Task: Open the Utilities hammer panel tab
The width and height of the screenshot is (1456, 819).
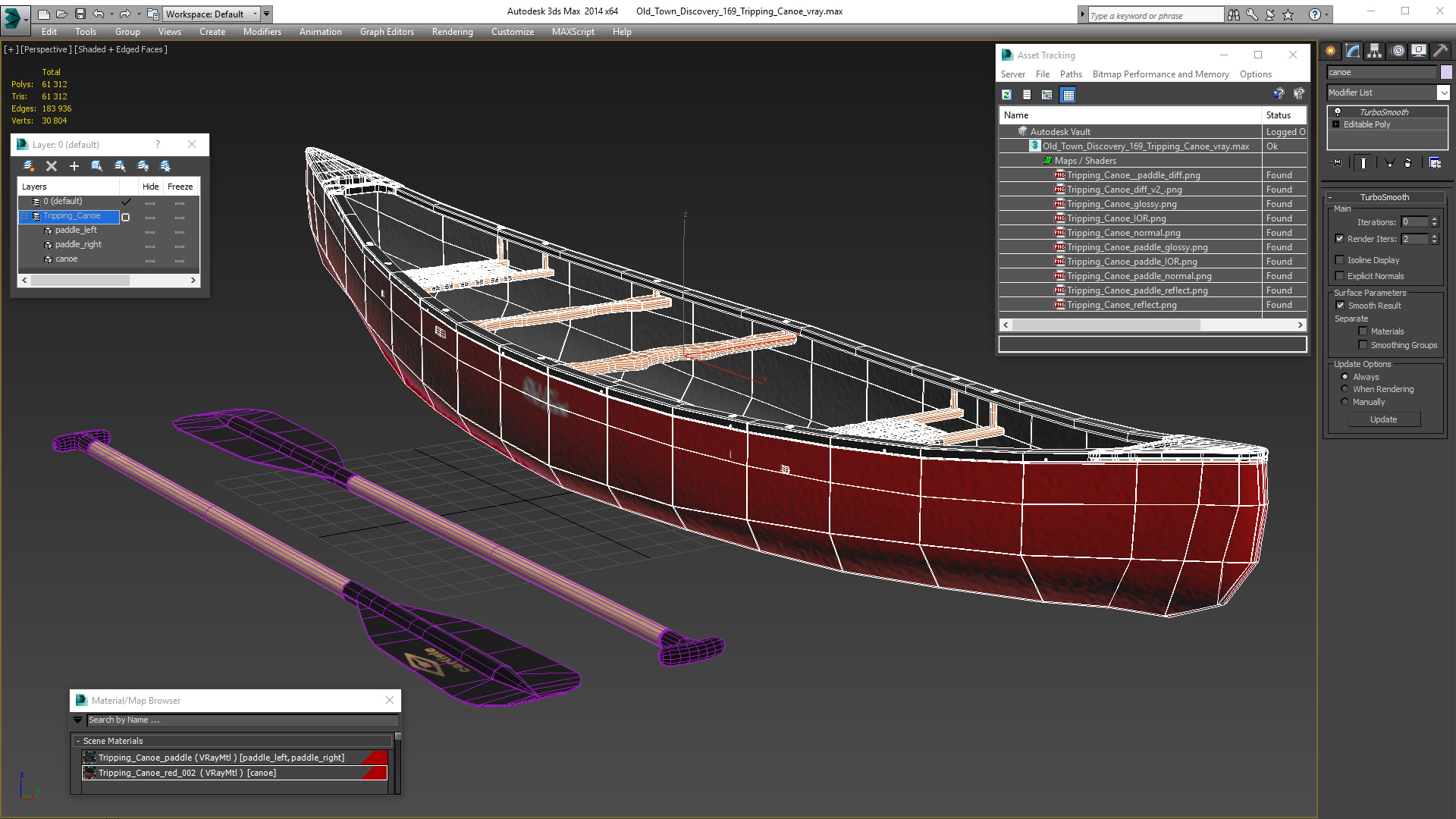Action: (x=1441, y=51)
